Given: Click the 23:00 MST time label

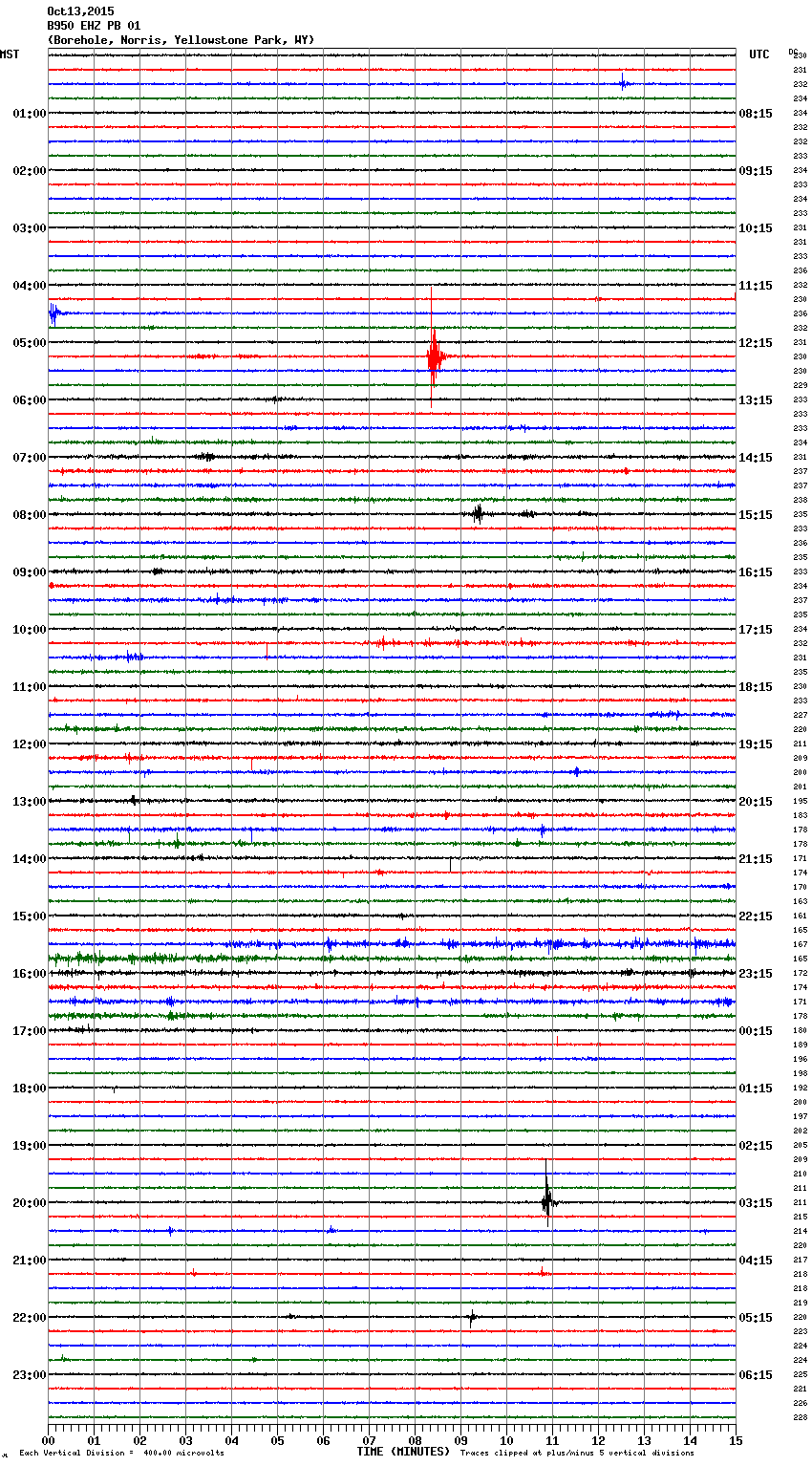Looking at the screenshot, I should click(29, 1375).
